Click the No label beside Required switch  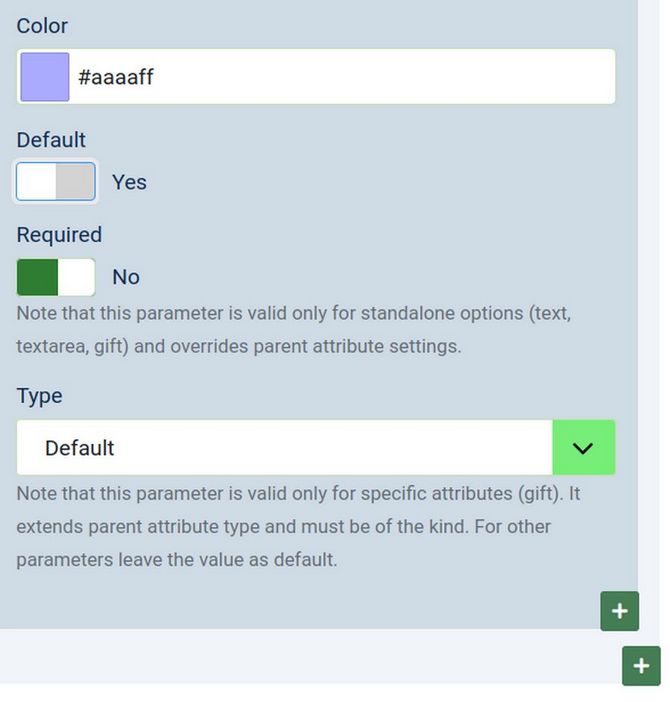(x=126, y=277)
